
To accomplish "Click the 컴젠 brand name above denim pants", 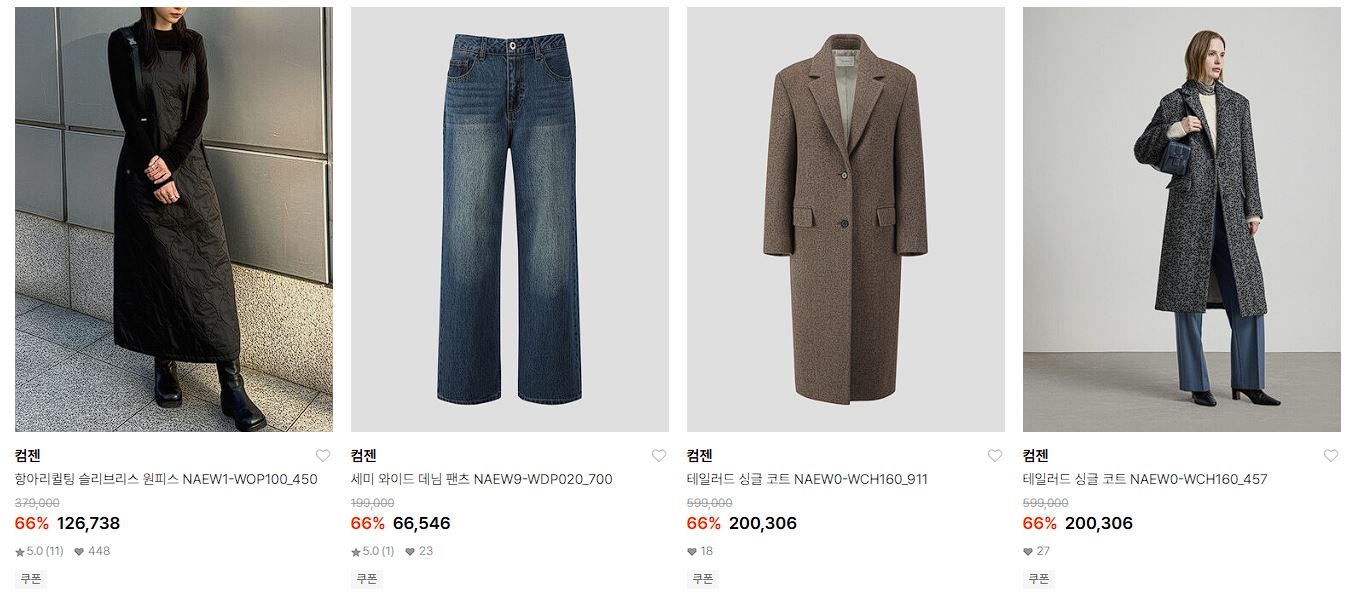I will click(x=364, y=456).
